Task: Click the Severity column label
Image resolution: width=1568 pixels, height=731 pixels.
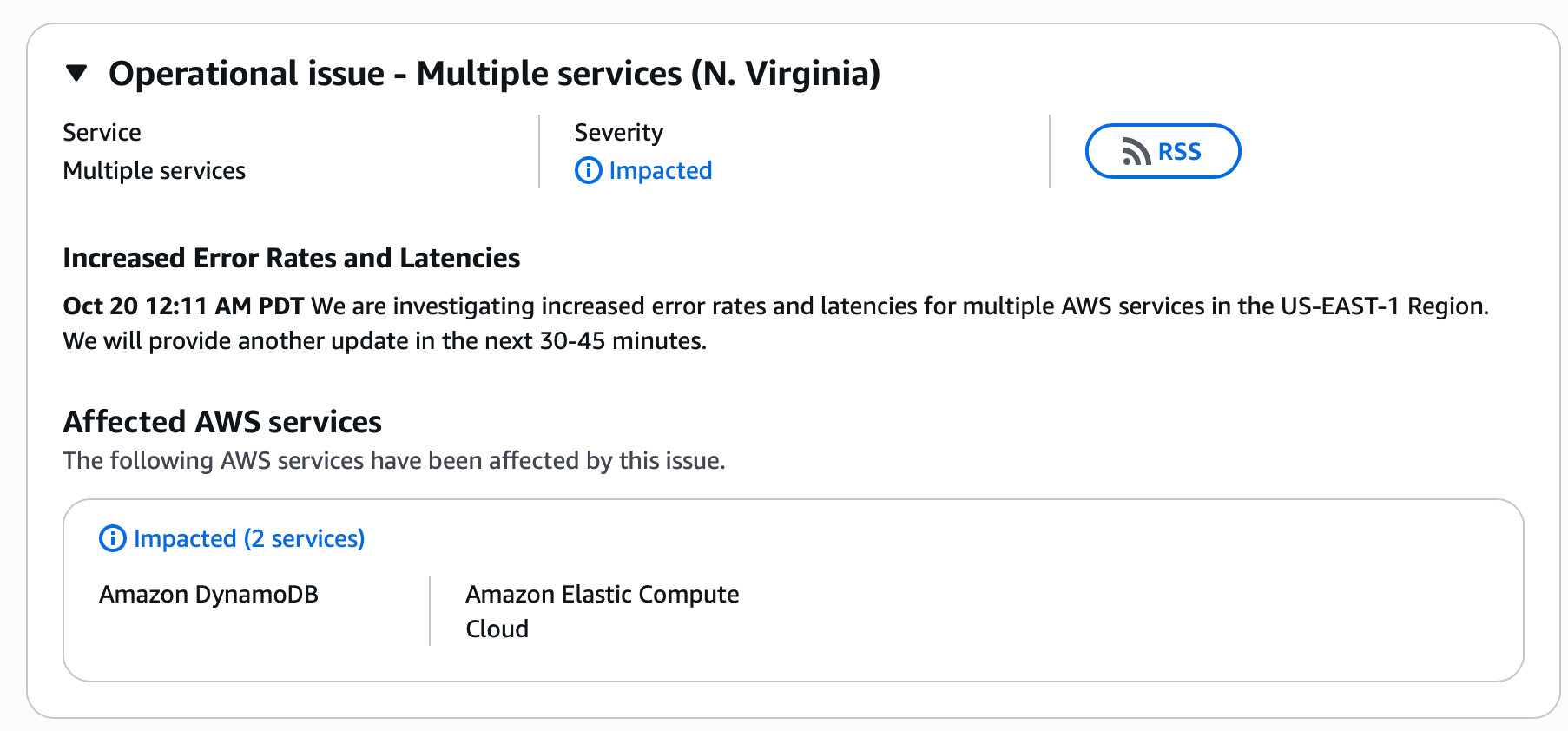Action: click(618, 133)
